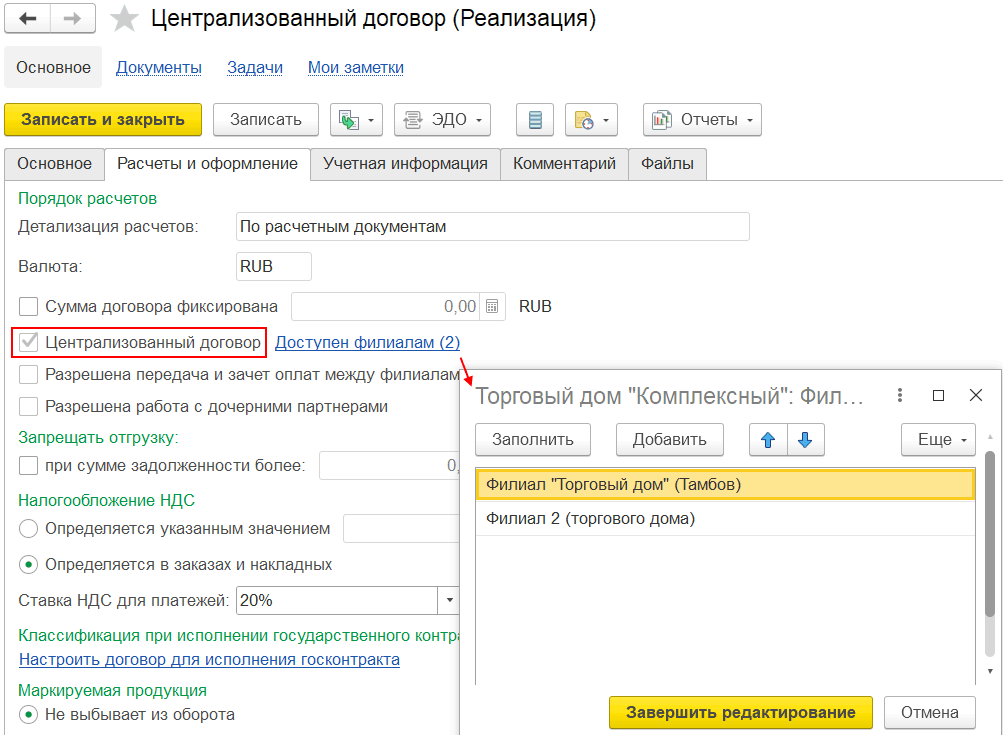Enable the 'Сумма договора фиксирована' checkbox

(x=29, y=306)
